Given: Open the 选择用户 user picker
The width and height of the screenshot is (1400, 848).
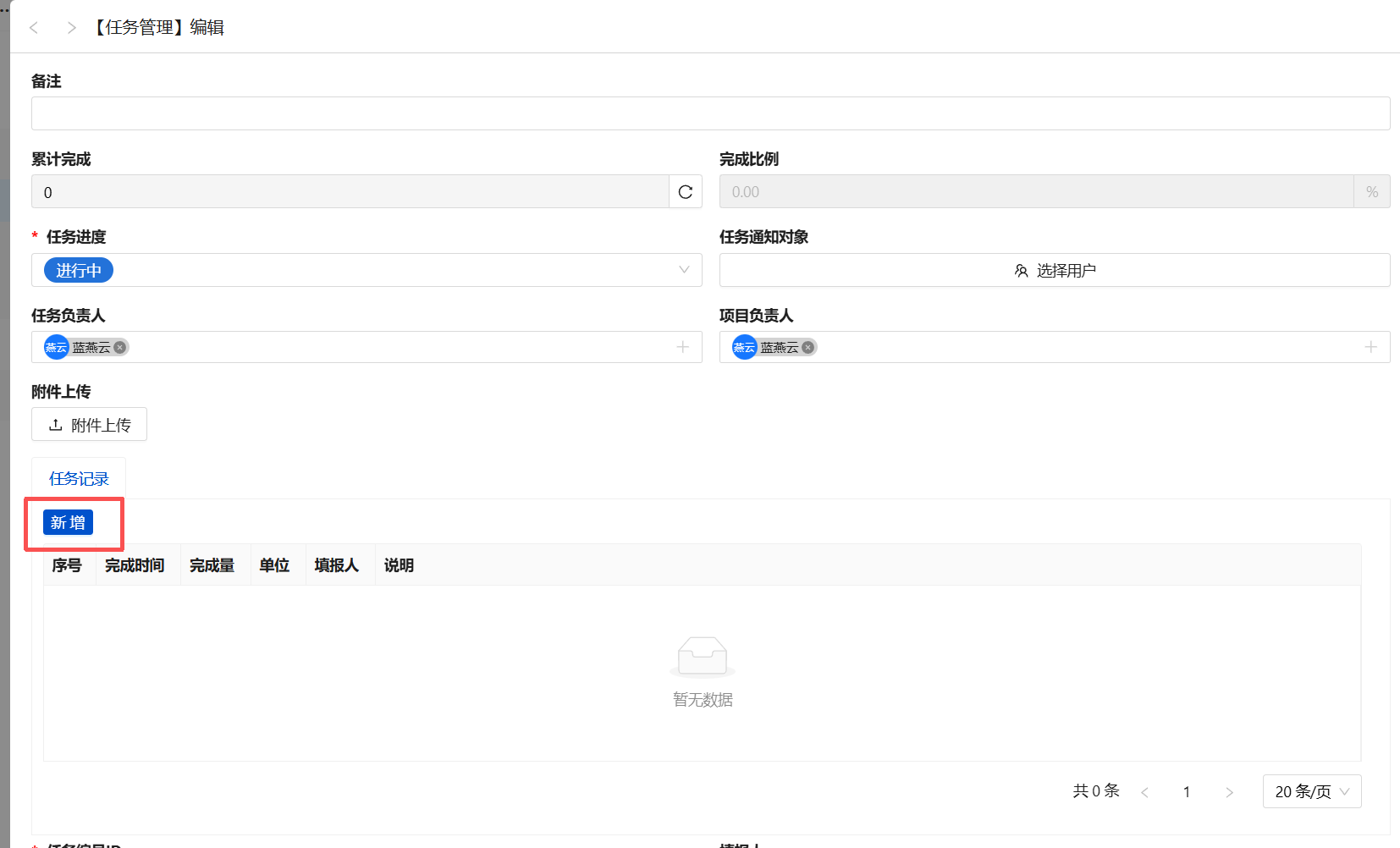Looking at the screenshot, I should [x=1055, y=271].
